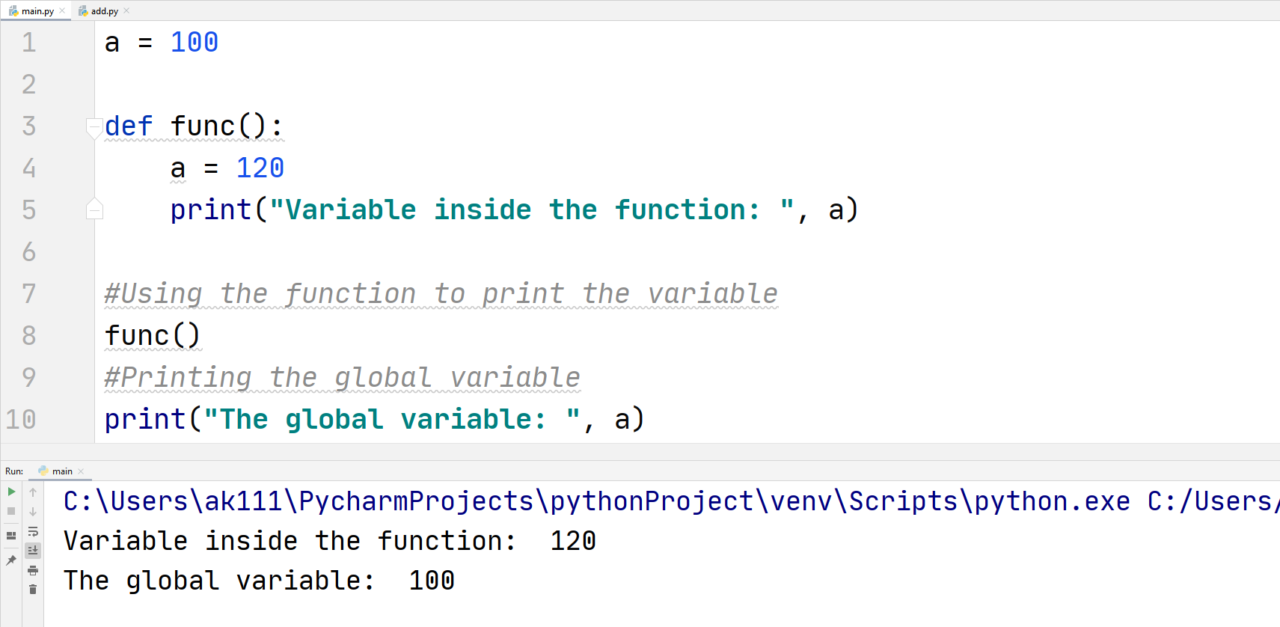The image size is (1280, 627).
Task: Click the Stop process square icon
Action: [x=11, y=511]
